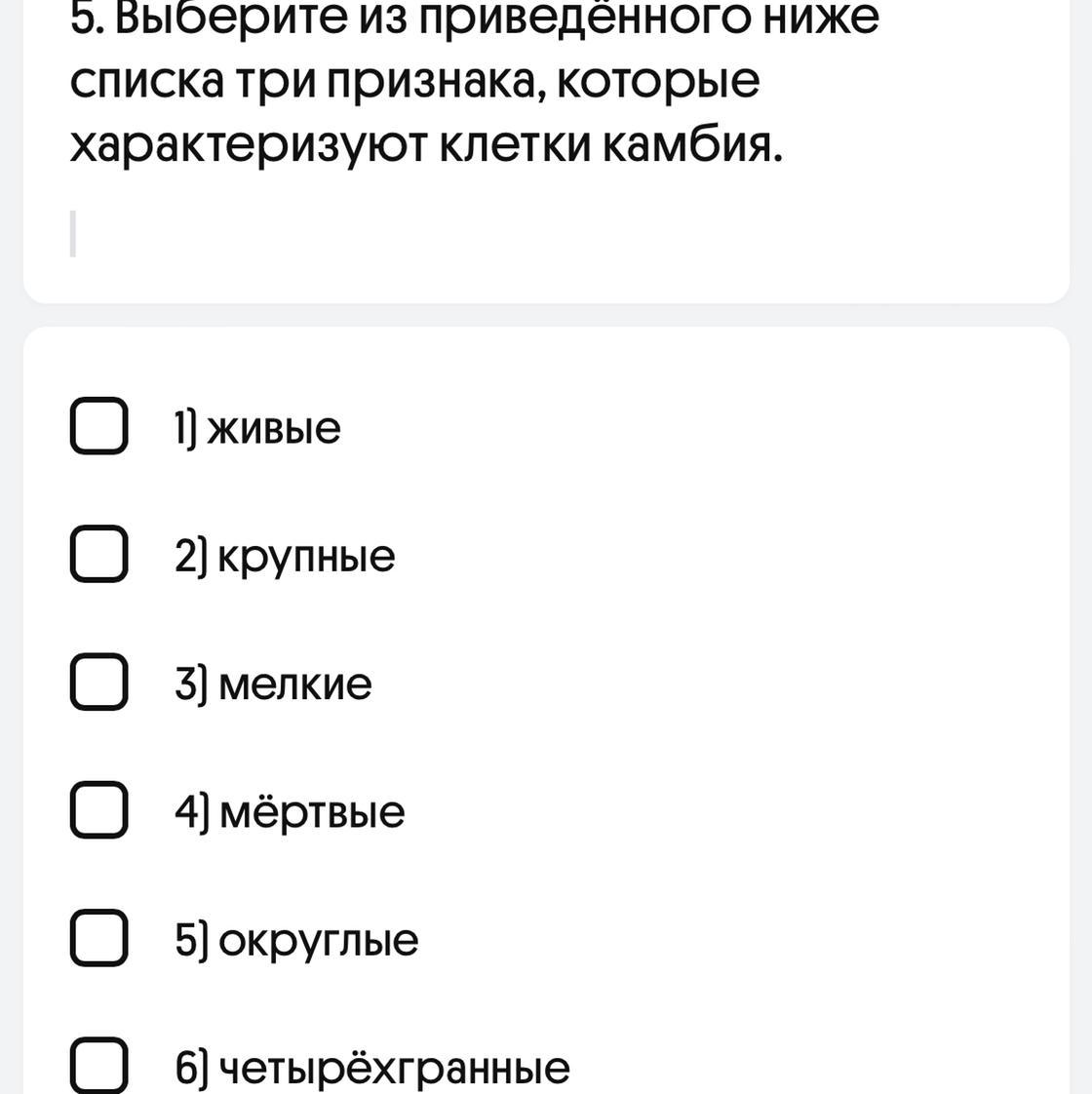Viewport: 1092px width, 1094px height.
Task: Click the word 'камбия' in the question
Action: pos(692,146)
